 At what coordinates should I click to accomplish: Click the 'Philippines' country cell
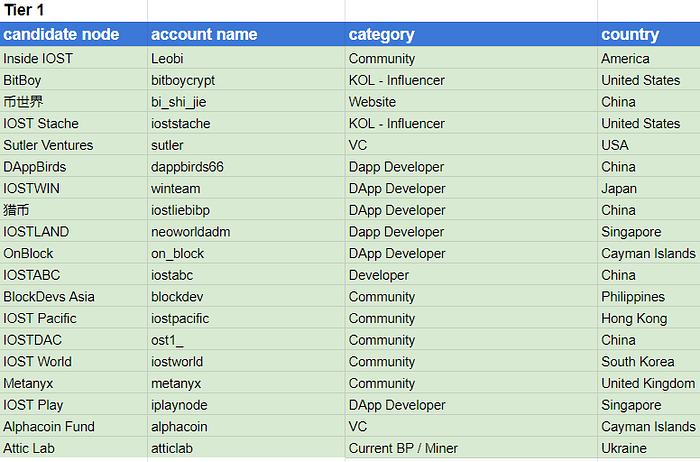[649, 297]
